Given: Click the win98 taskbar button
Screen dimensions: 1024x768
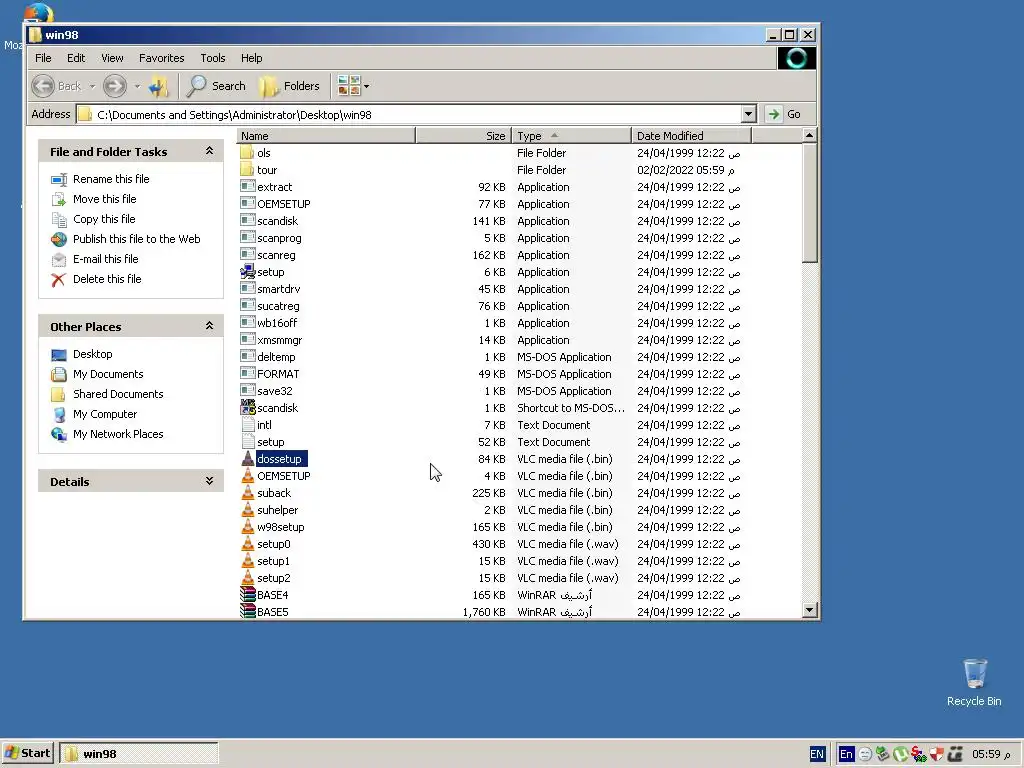Looking at the screenshot, I should point(138,753).
